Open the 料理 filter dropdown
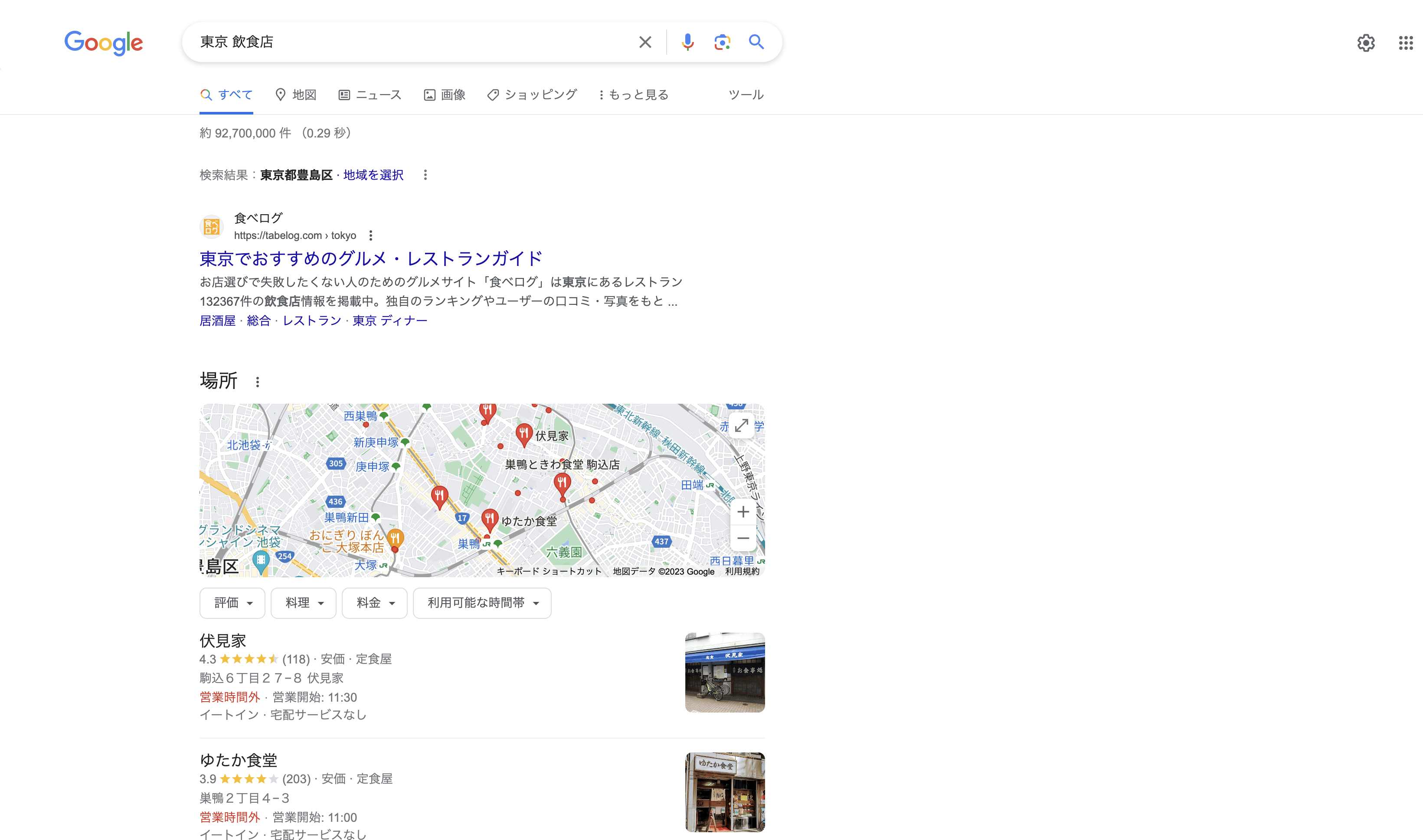Viewport: 1423px width, 840px height. point(304,603)
